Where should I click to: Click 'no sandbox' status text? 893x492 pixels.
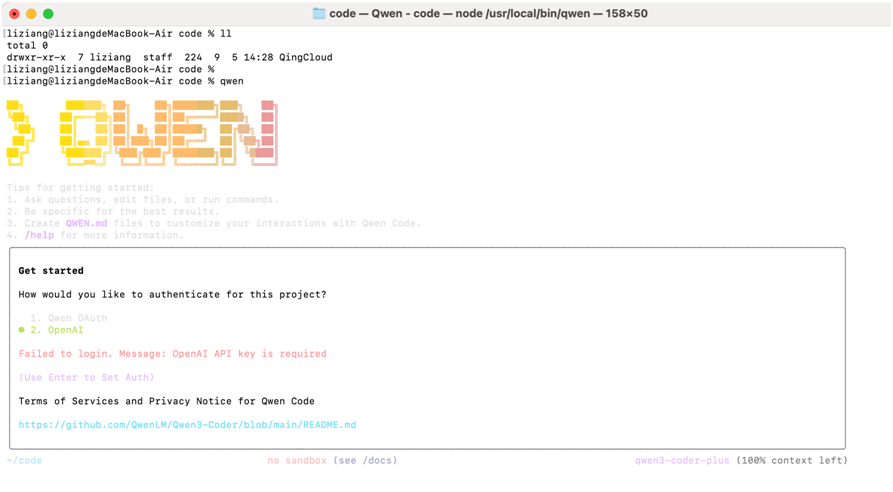[297, 460]
